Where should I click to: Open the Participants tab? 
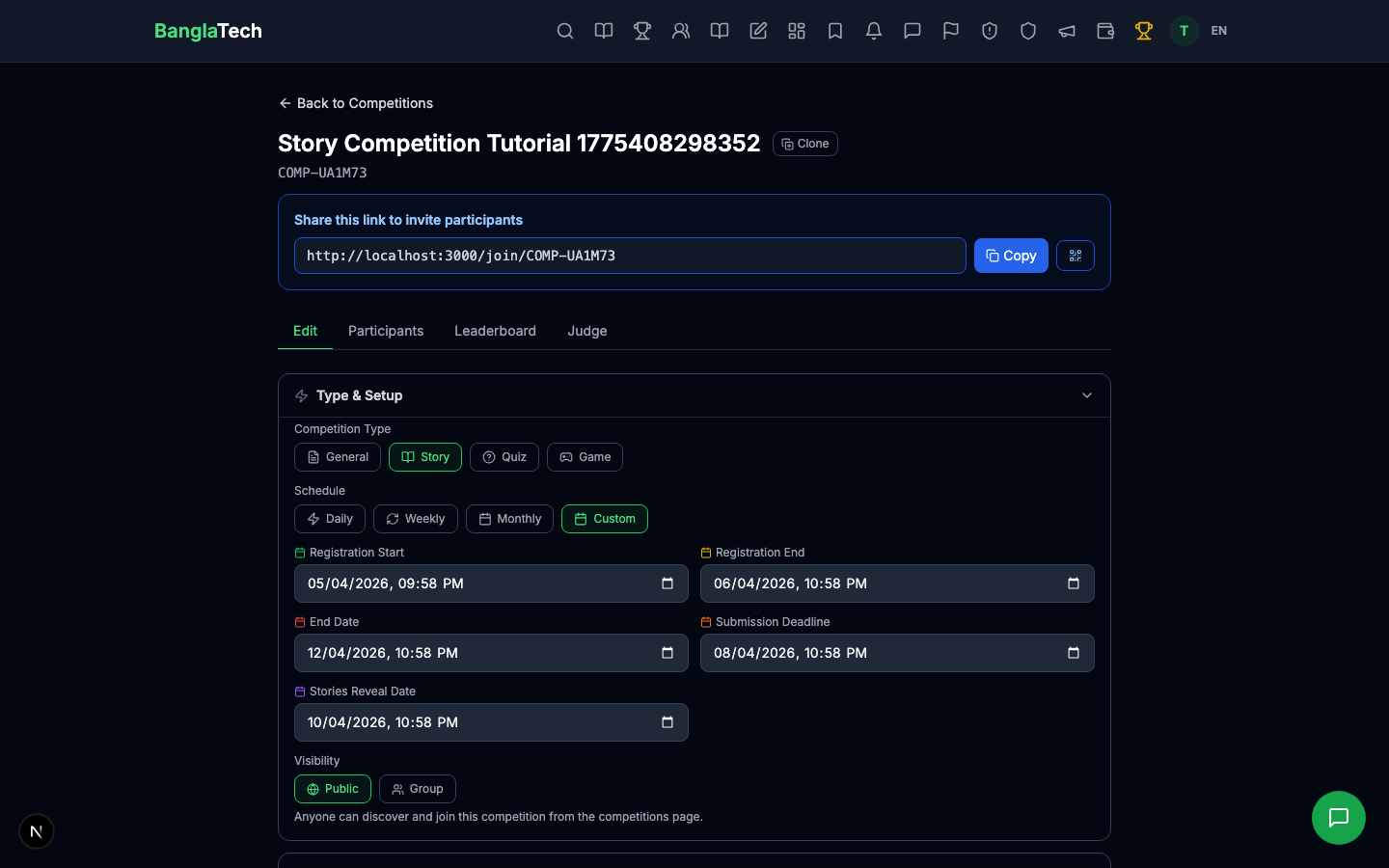pyautogui.click(x=386, y=331)
